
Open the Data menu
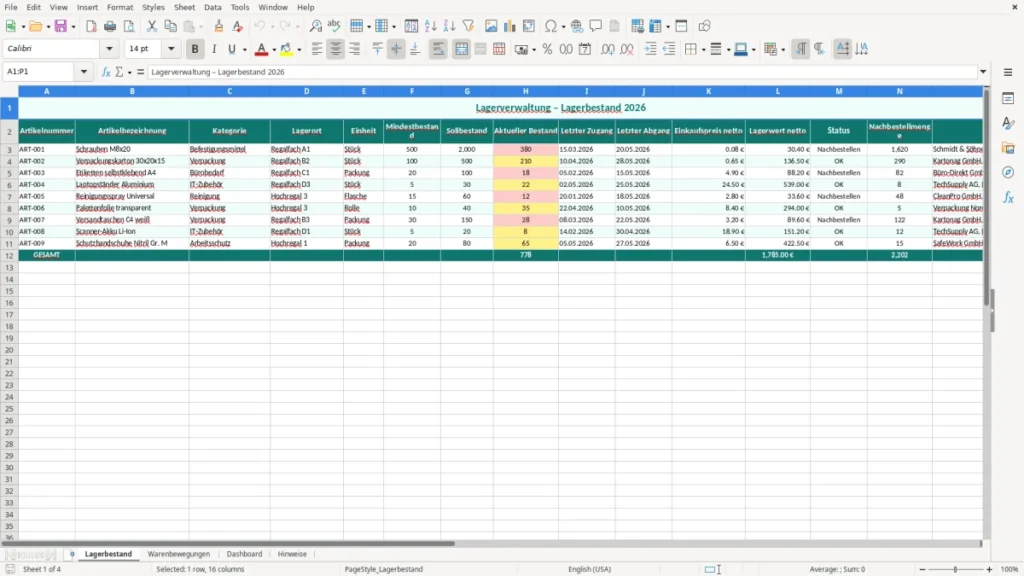213,7
